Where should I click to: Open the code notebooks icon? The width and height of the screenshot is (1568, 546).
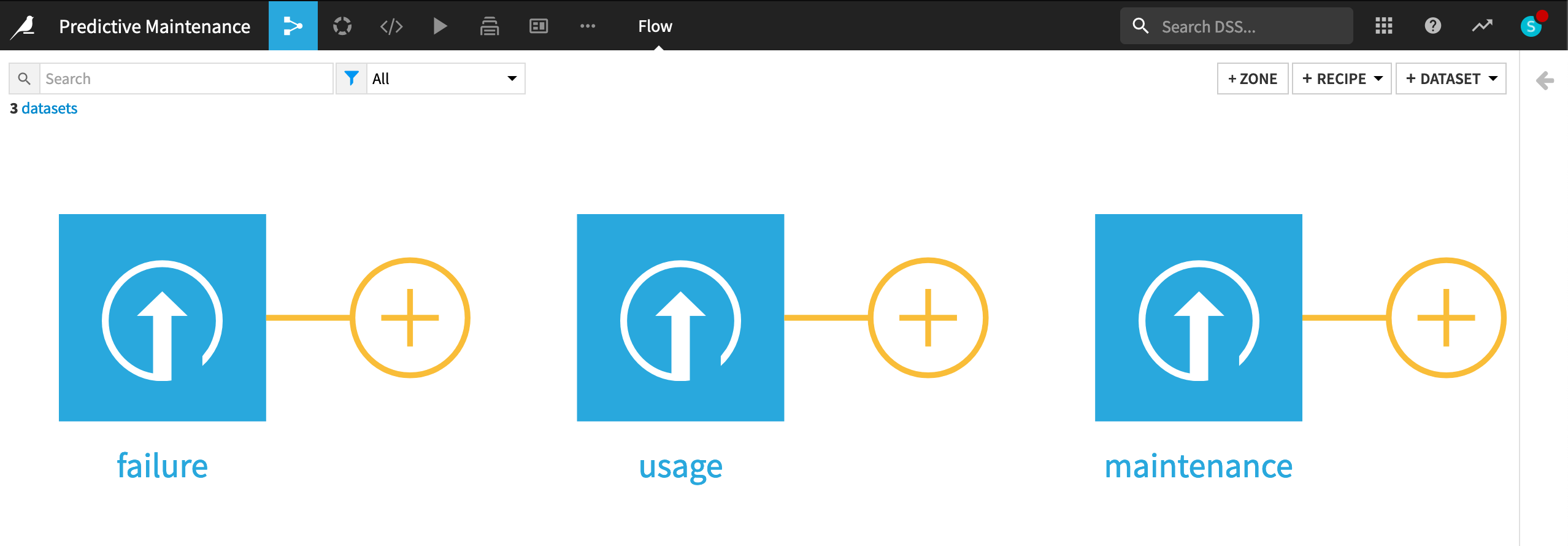click(x=391, y=25)
